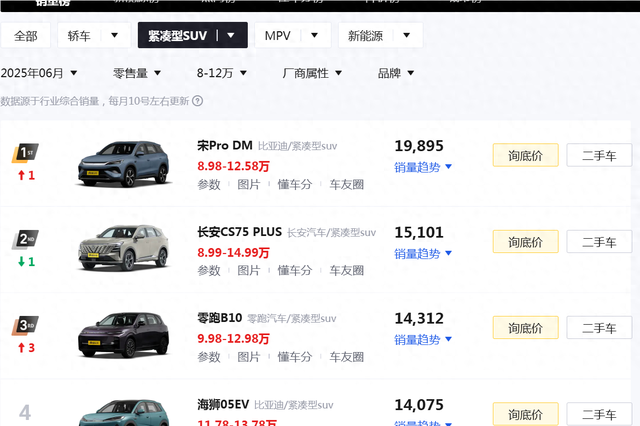Expand the MPV dropdown arrow
Screen dimensions: 640x426
[314, 36]
